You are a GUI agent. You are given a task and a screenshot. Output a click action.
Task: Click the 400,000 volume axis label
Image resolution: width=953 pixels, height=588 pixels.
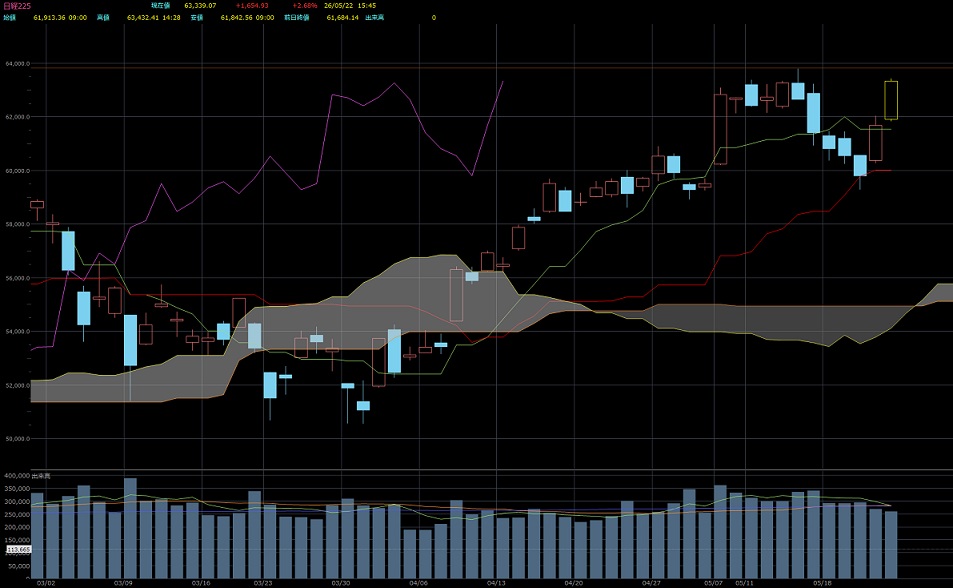17,476
